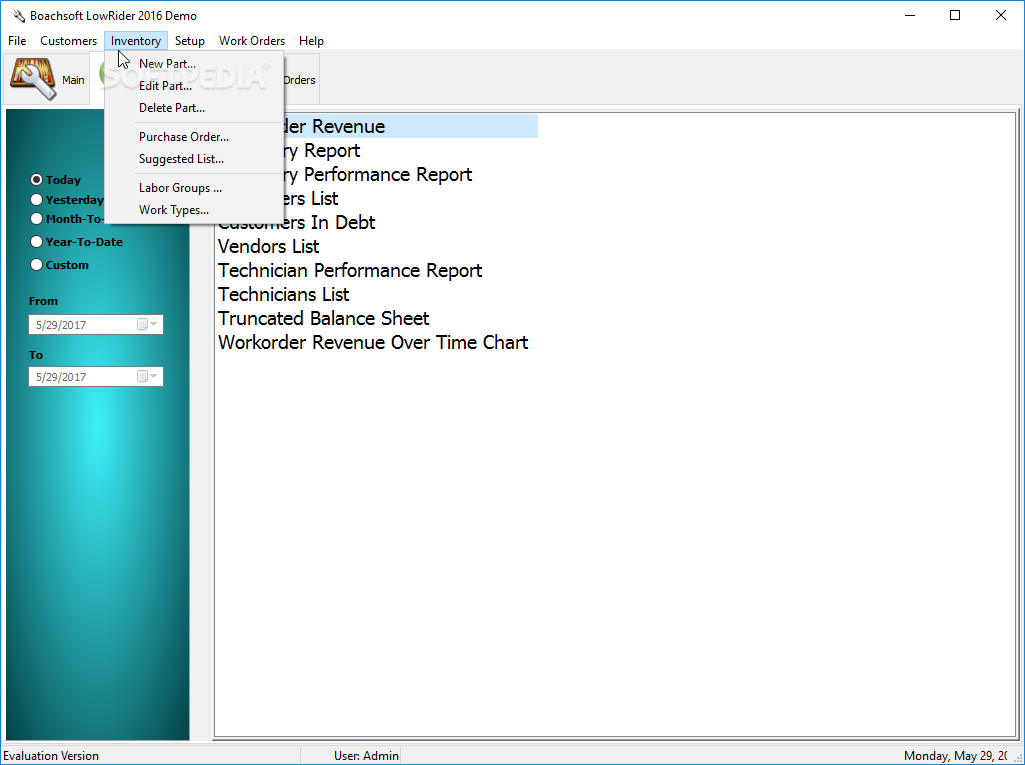Open the Help menu
Screen dimensions: 1025x765
[311, 41]
